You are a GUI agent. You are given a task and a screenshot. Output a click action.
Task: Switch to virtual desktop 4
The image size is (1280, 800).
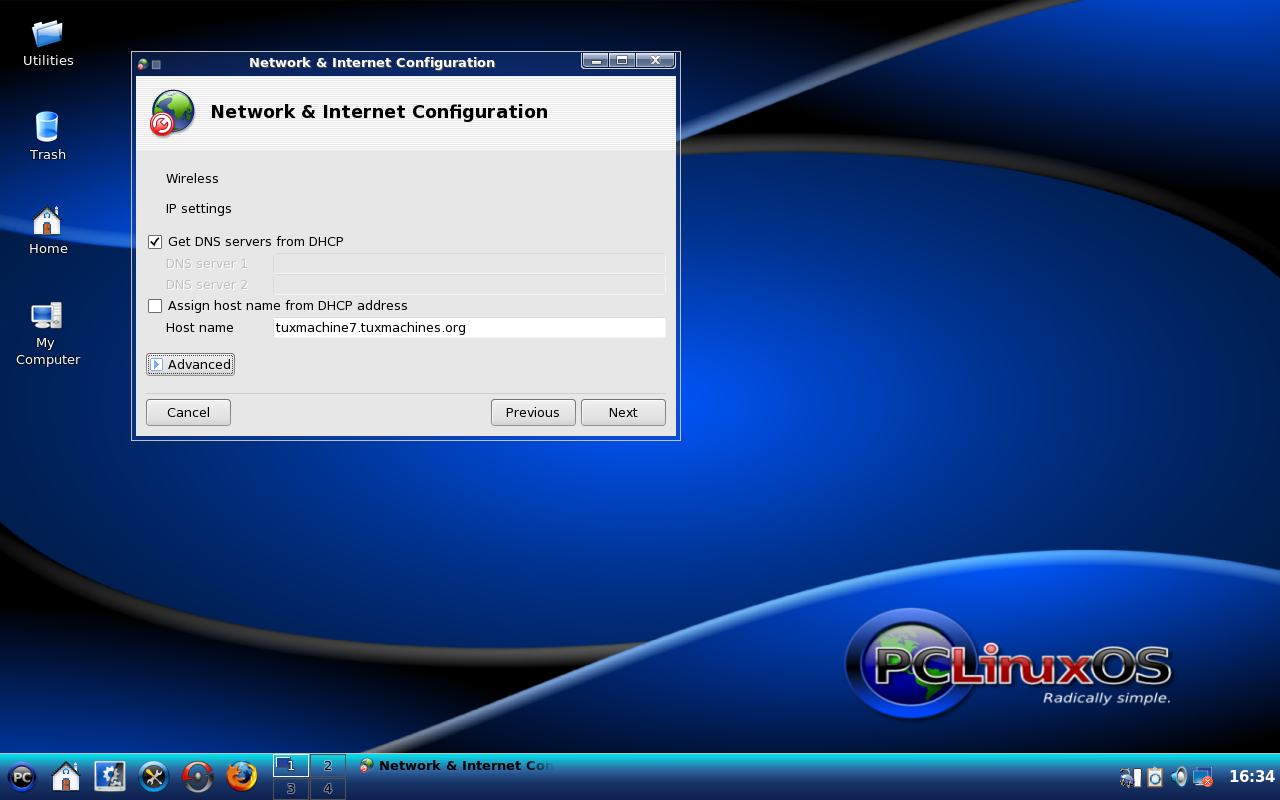tap(327, 789)
